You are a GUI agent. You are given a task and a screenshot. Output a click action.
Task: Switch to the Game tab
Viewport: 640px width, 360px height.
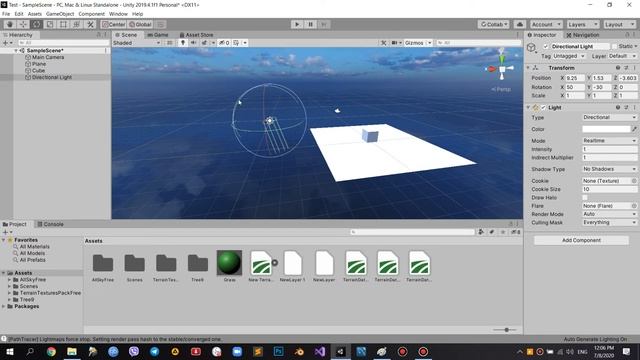tap(158, 35)
